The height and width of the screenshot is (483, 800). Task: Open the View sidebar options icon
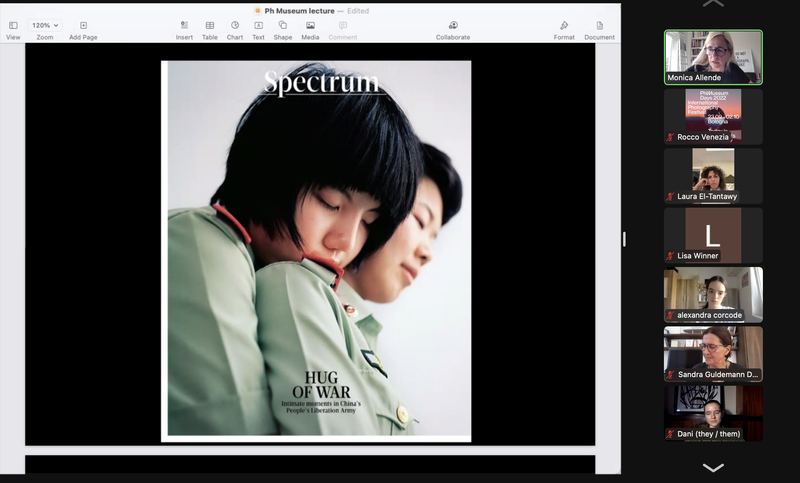coord(13,26)
